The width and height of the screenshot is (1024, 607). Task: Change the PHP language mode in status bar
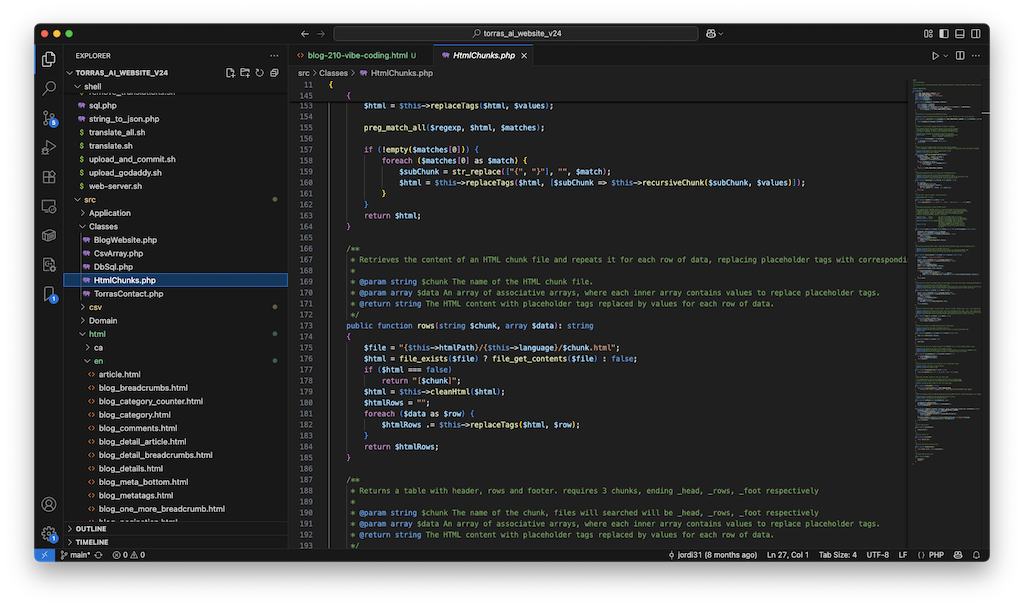click(937, 554)
